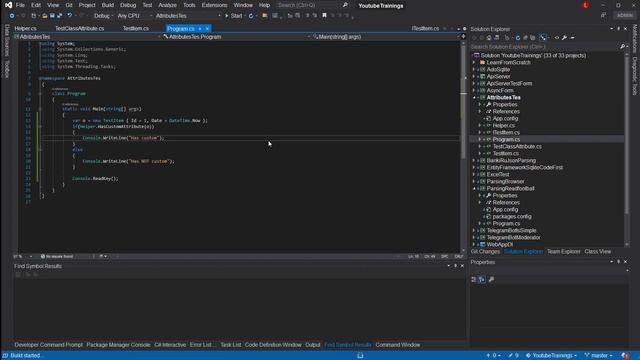640x360 pixels.
Task: Expand the WebAppDI project node
Action: 474,244
